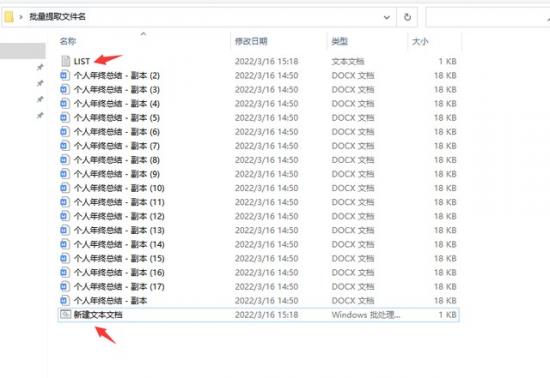This screenshot has height=378, width=550.
Task: Click the Word icon for 副本 (15)
Action: (65, 258)
